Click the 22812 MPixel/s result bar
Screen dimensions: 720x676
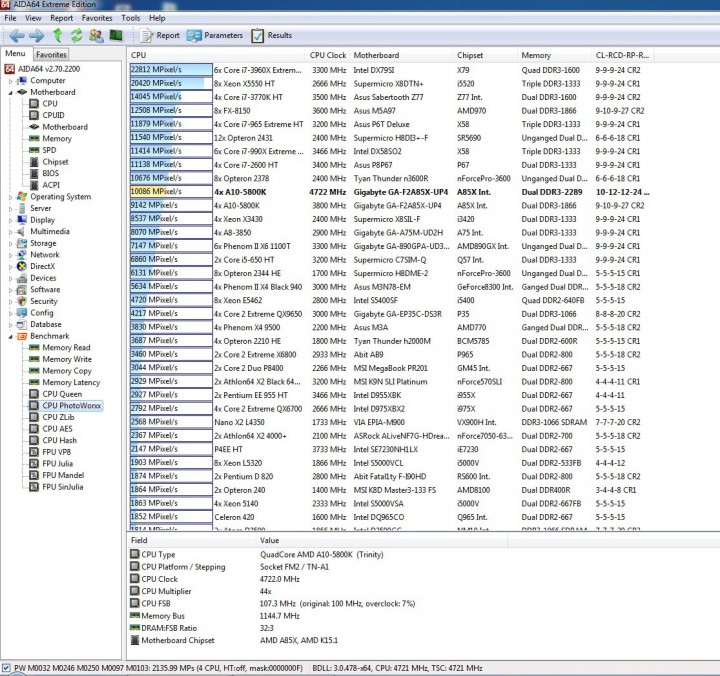171,70
